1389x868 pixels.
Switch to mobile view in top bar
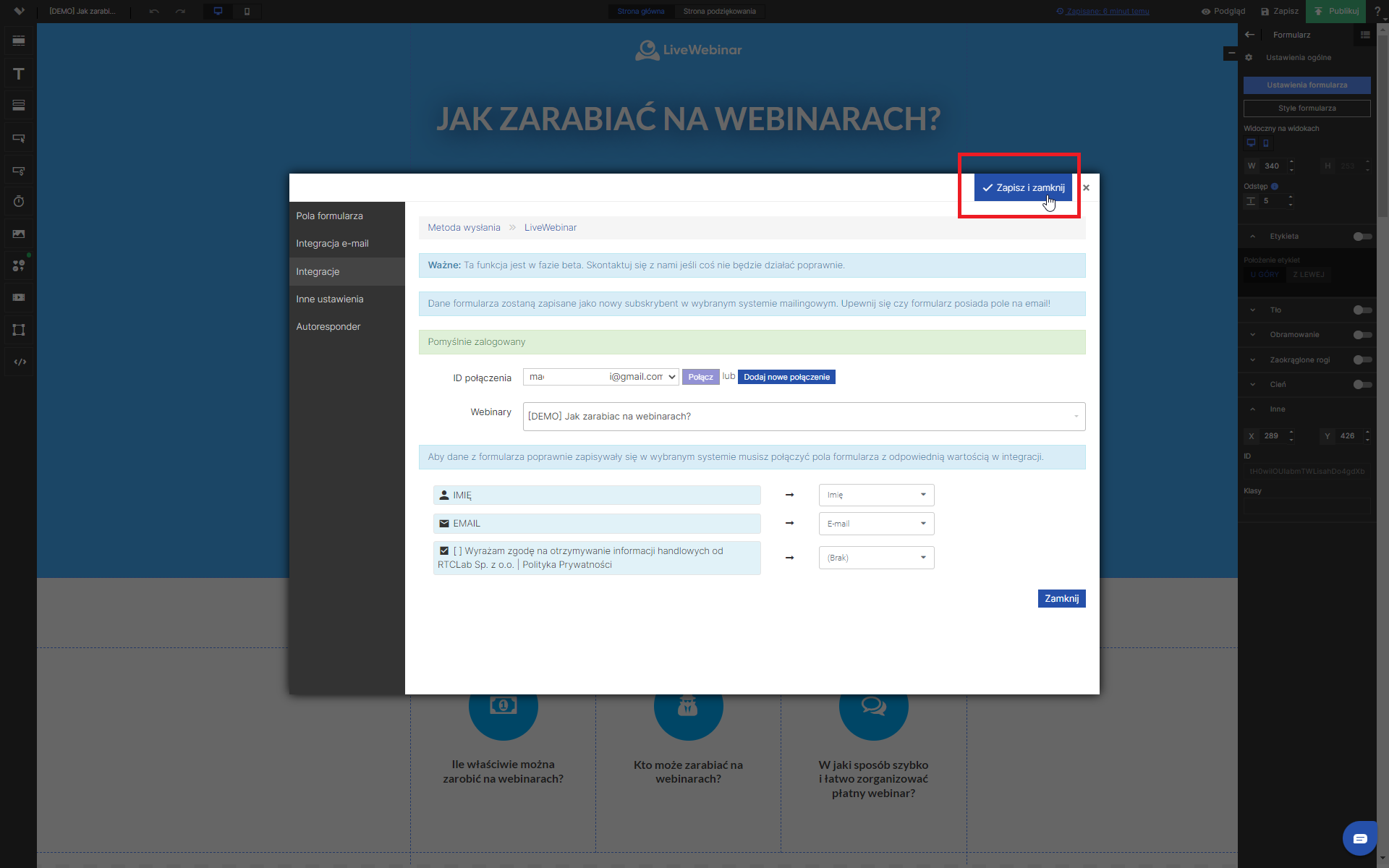pos(247,11)
